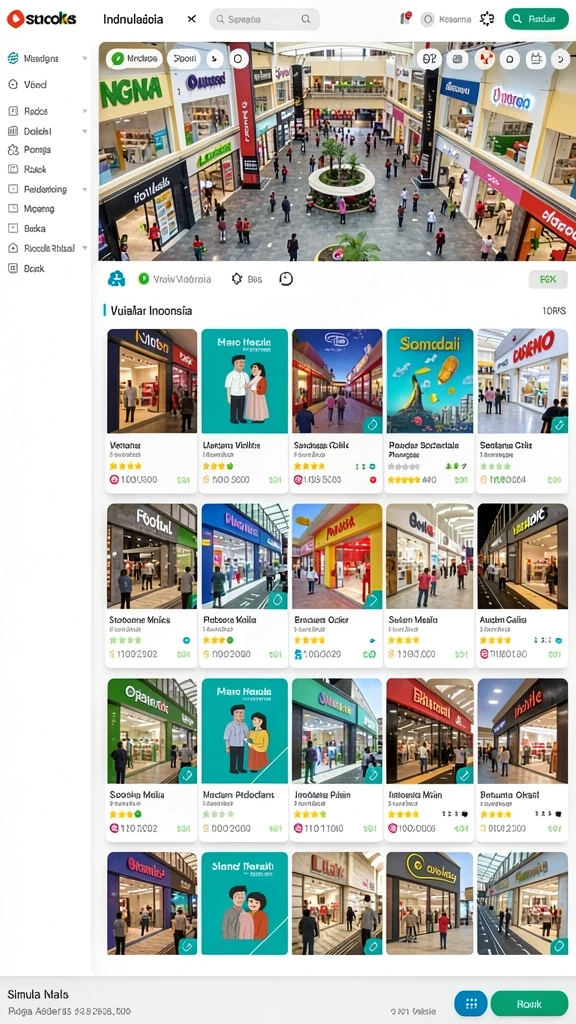Click the edit badge on Somodaii thumbnail
Image resolution: width=576 pixels, height=1024 pixels.
point(373,424)
